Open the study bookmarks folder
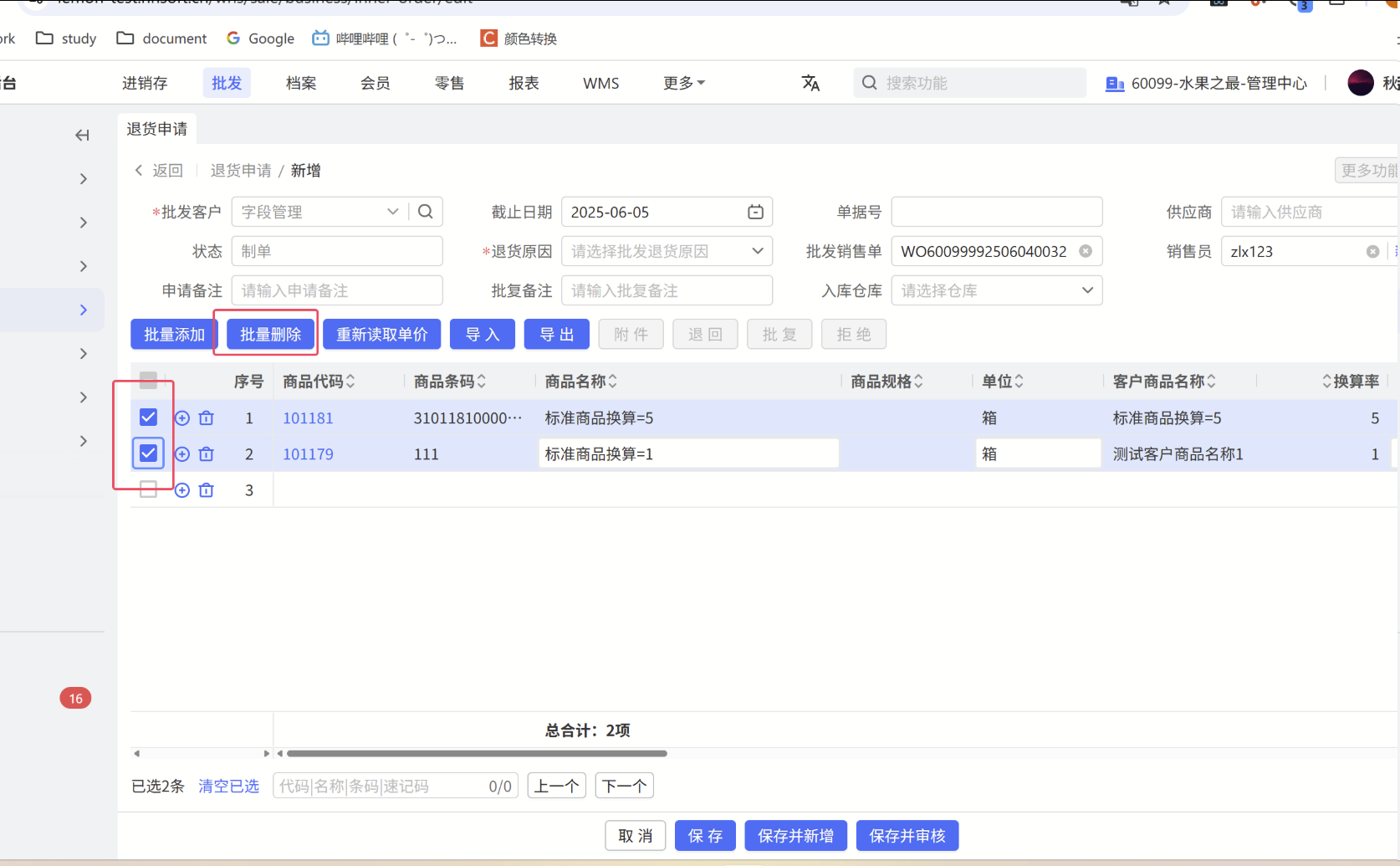Screen dimensions: 1400x866 66,38
